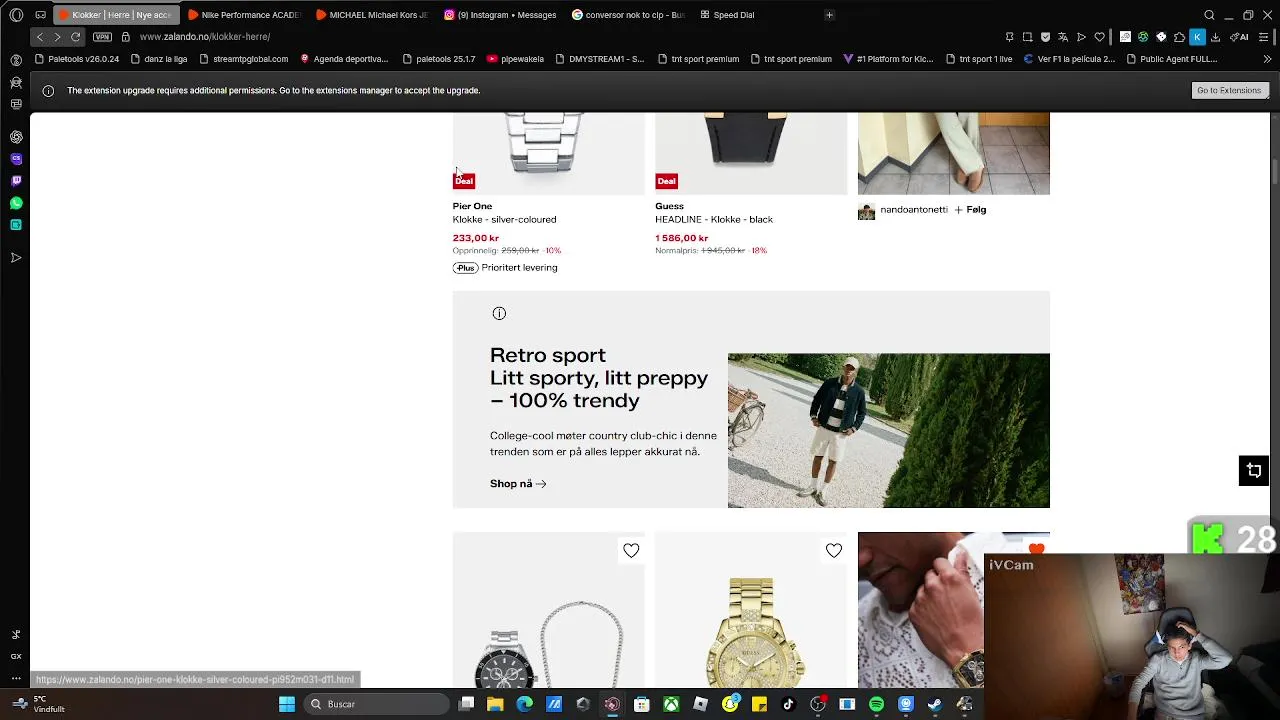The width and height of the screenshot is (1280, 720).
Task: Click the blue K extension icon
Action: pos(1197,37)
